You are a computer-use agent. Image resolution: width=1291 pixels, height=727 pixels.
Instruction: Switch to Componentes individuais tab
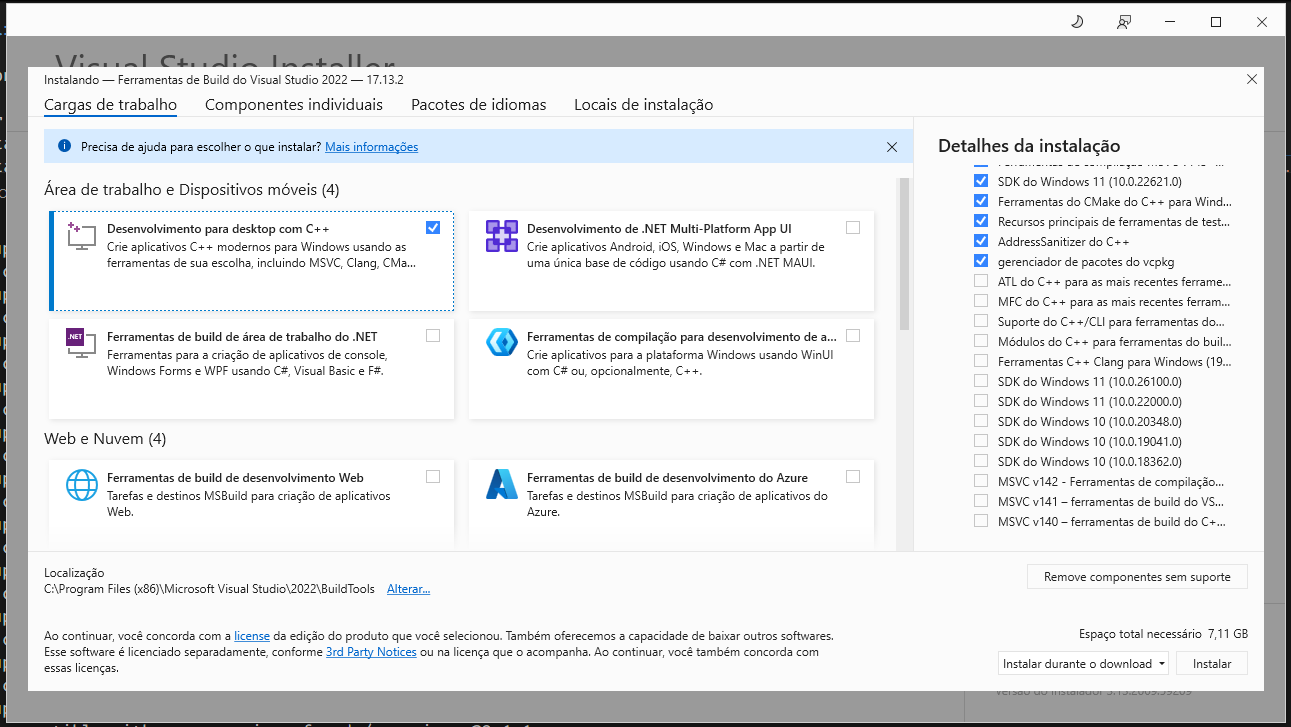(x=294, y=104)
